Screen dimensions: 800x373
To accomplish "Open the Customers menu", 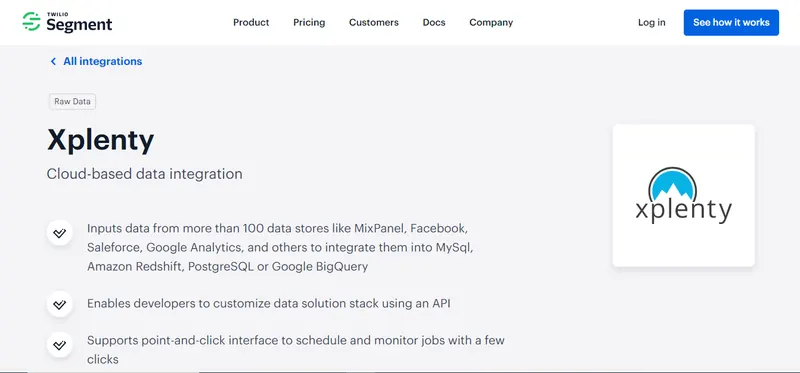I will (373, 22).
